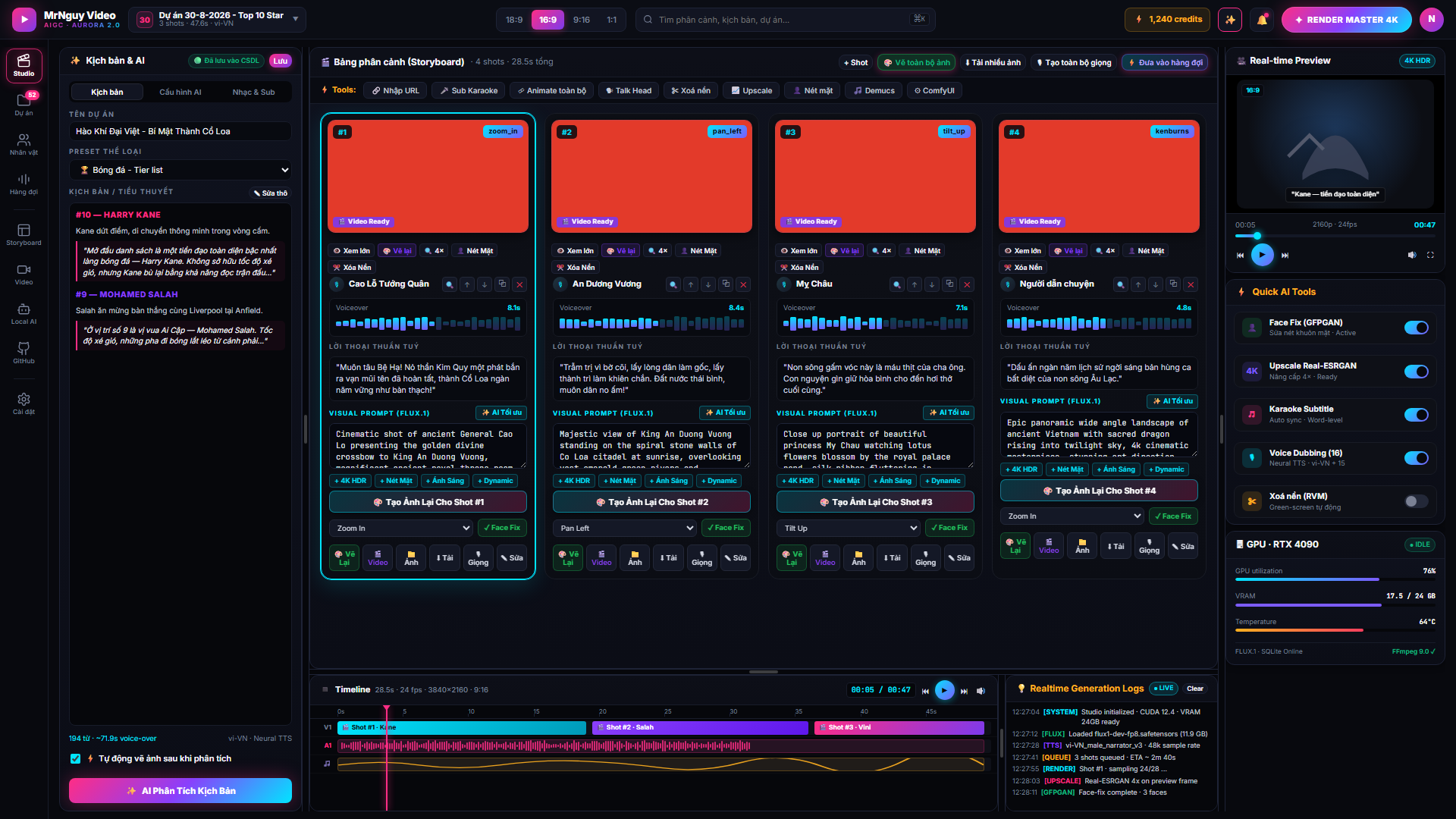The width and height of the screenshot is (1456, 819).
Task: Enable the Xoá nền (RVM) toggle
Action: pos(1416,501)
